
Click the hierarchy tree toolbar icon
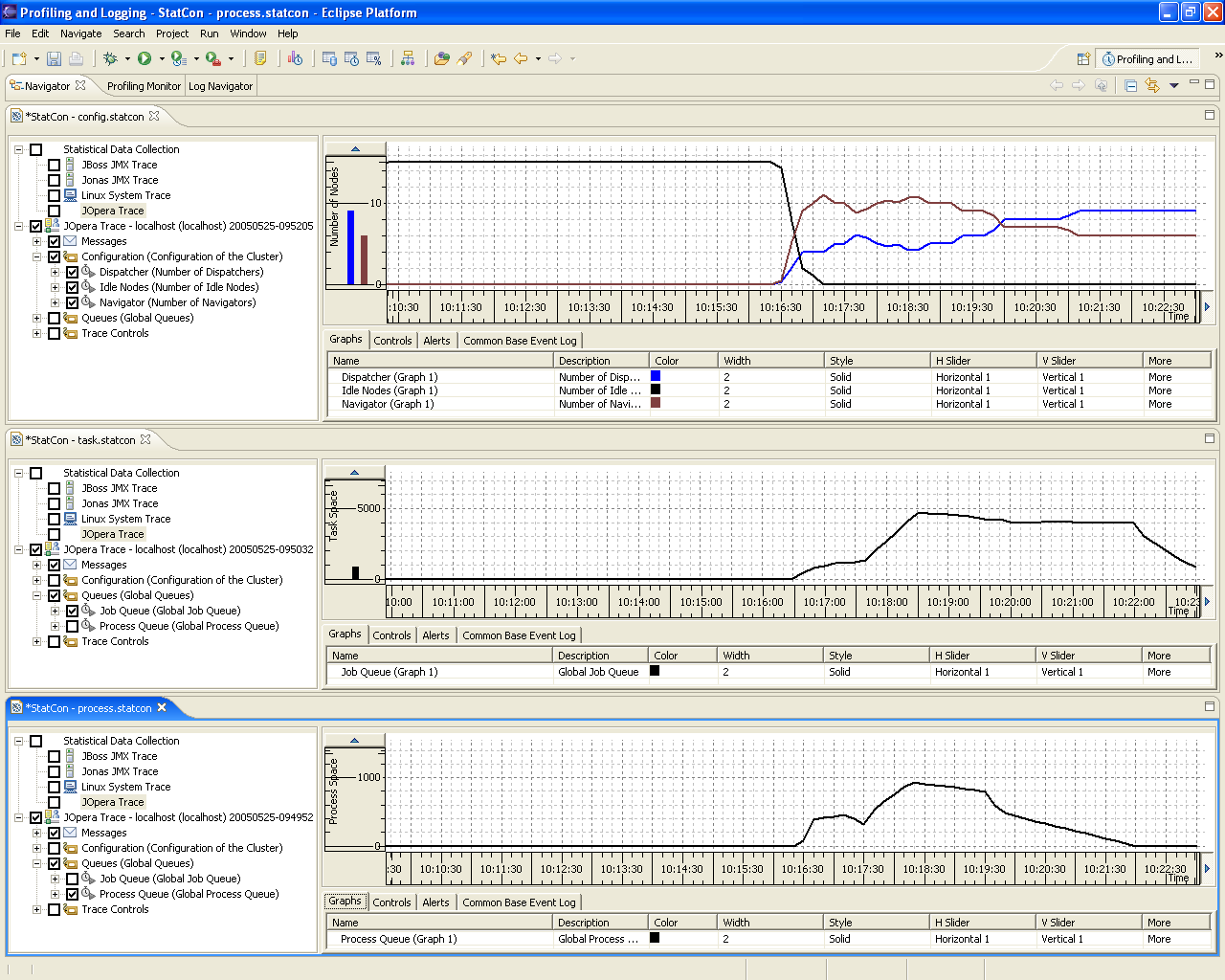click(408, 58)
